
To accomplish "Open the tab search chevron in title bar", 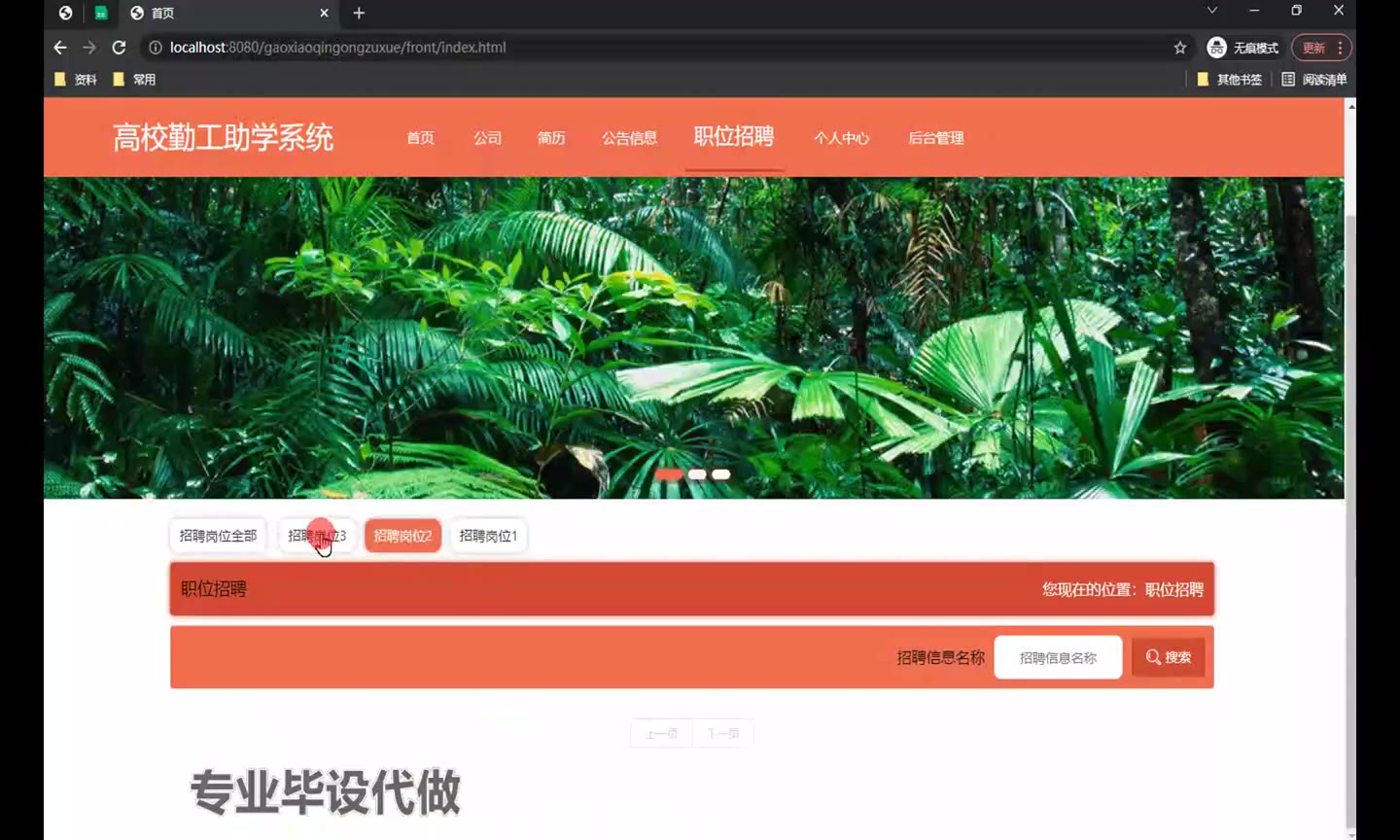I will [1212, 11].
